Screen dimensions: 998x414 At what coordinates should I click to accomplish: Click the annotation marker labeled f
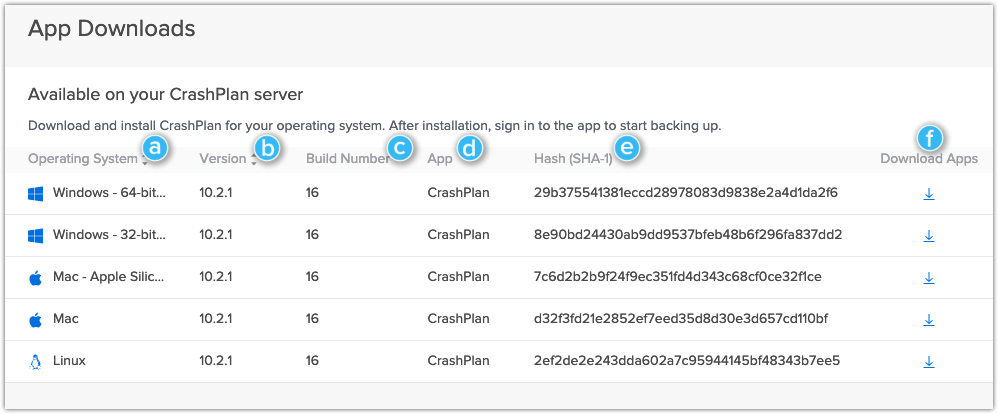tap(929, 138)
